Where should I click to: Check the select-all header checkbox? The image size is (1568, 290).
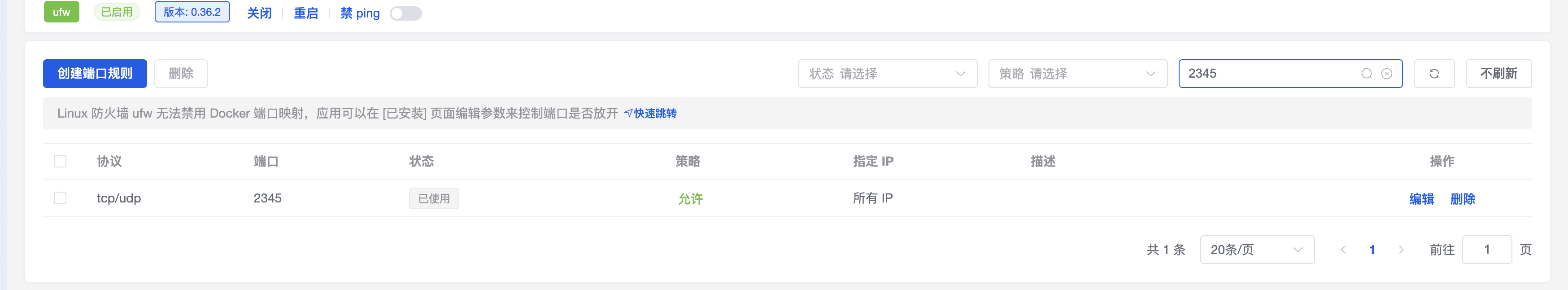click(x=60, y=162)
